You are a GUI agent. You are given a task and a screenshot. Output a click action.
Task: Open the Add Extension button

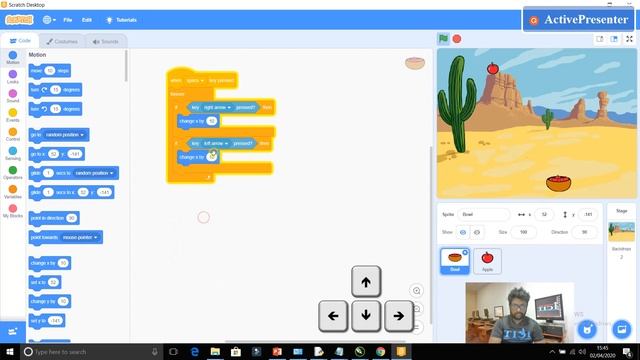pos(13,331)
